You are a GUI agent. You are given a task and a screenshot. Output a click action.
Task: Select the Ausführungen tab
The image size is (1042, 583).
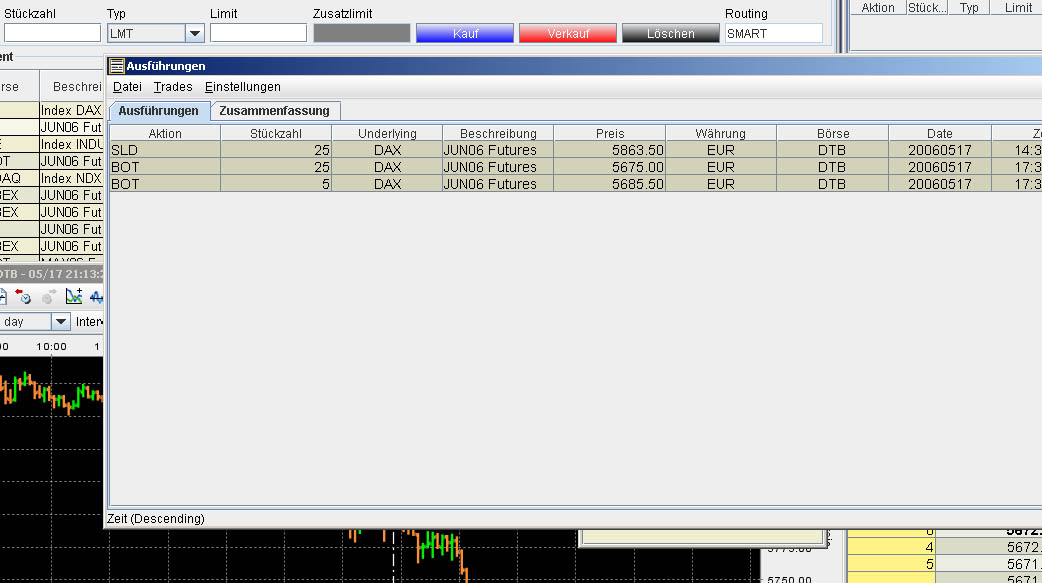[159, 111]
